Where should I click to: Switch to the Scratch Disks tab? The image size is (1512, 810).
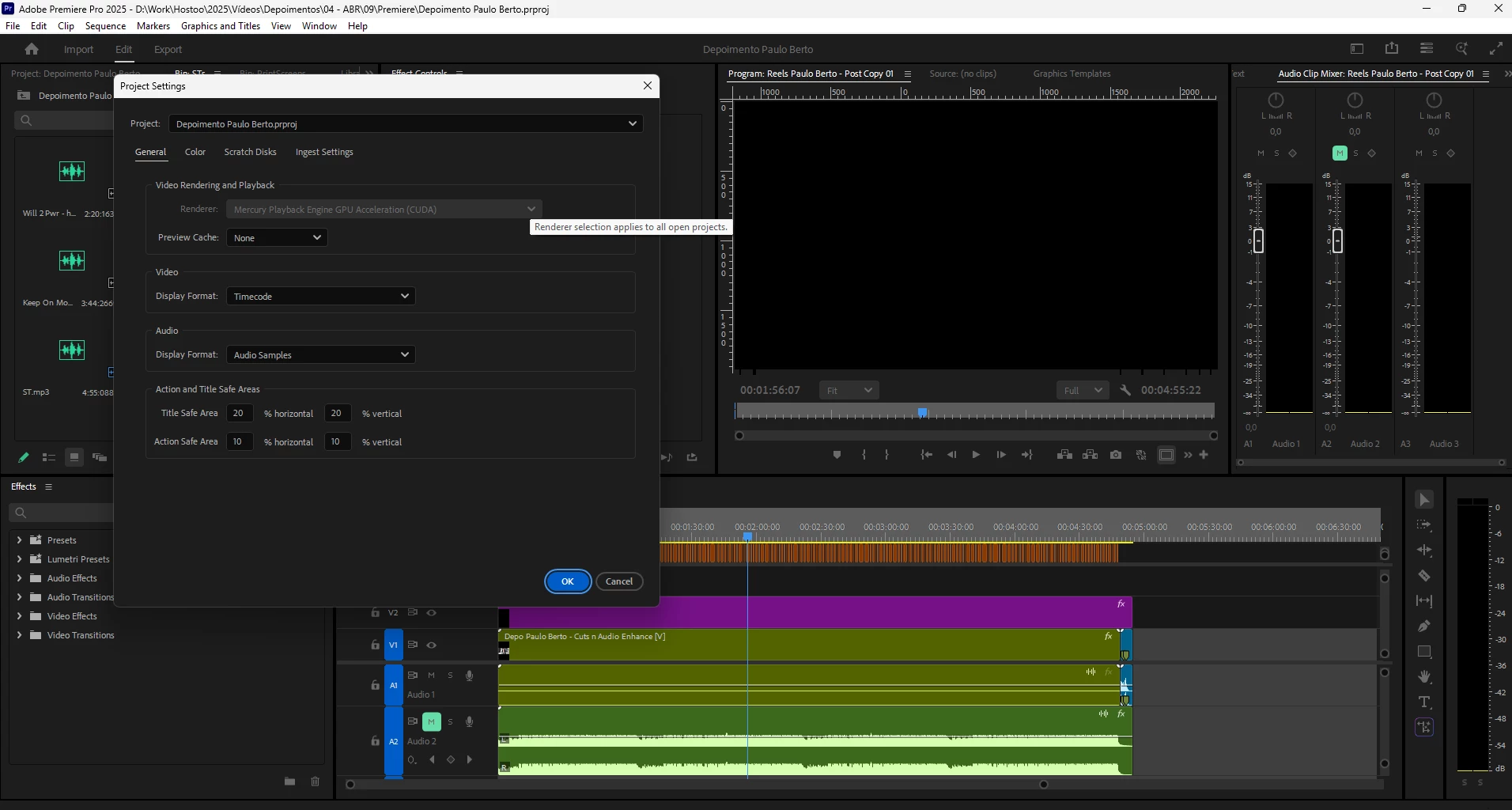[250, 152]
